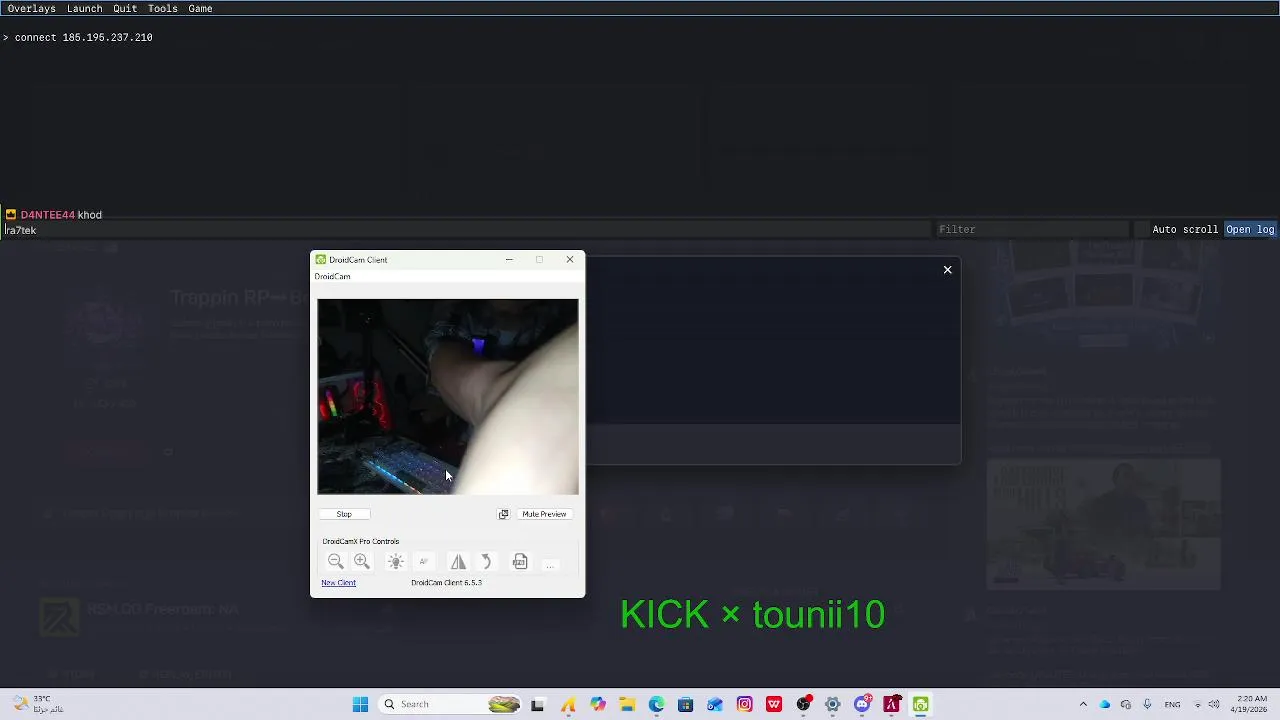Zoom in camera in DroidCamX controls
Viewport: 1280px width, 720px height.
(362, 562)
